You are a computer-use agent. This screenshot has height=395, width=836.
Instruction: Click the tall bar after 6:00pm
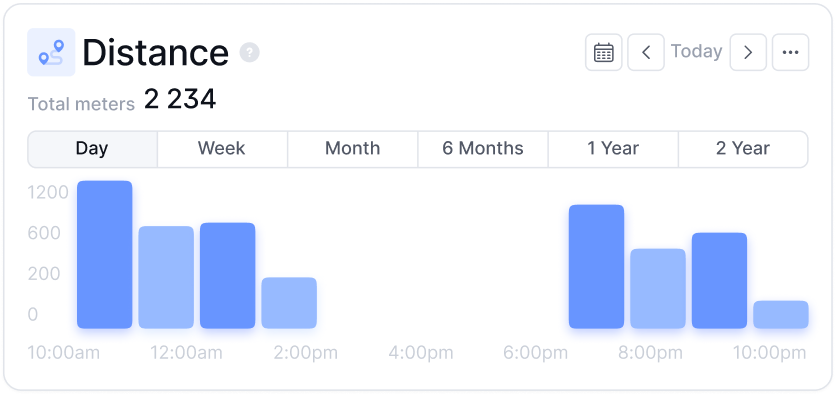[x=596, y=267]
